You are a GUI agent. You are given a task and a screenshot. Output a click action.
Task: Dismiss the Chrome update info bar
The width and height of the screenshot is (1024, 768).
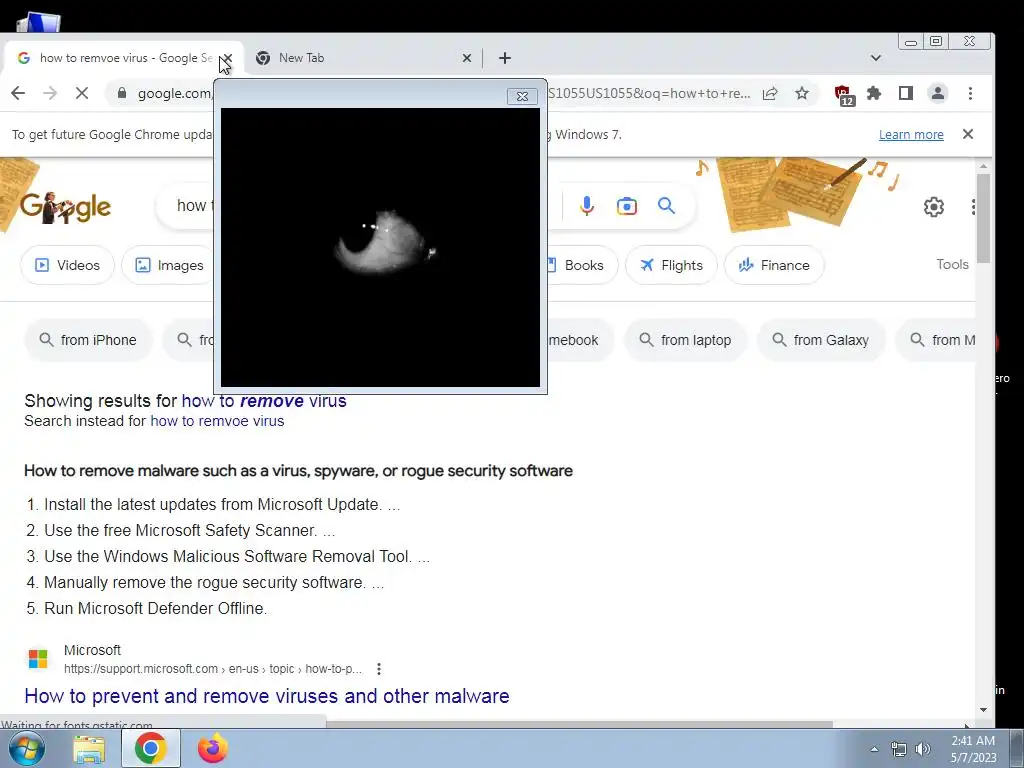coord(968,134)
